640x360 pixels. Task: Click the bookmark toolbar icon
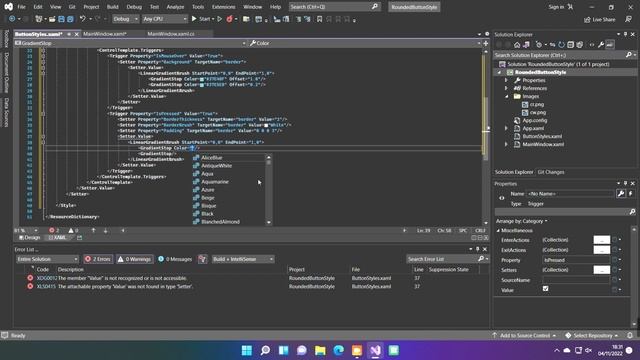pos(320,19)
